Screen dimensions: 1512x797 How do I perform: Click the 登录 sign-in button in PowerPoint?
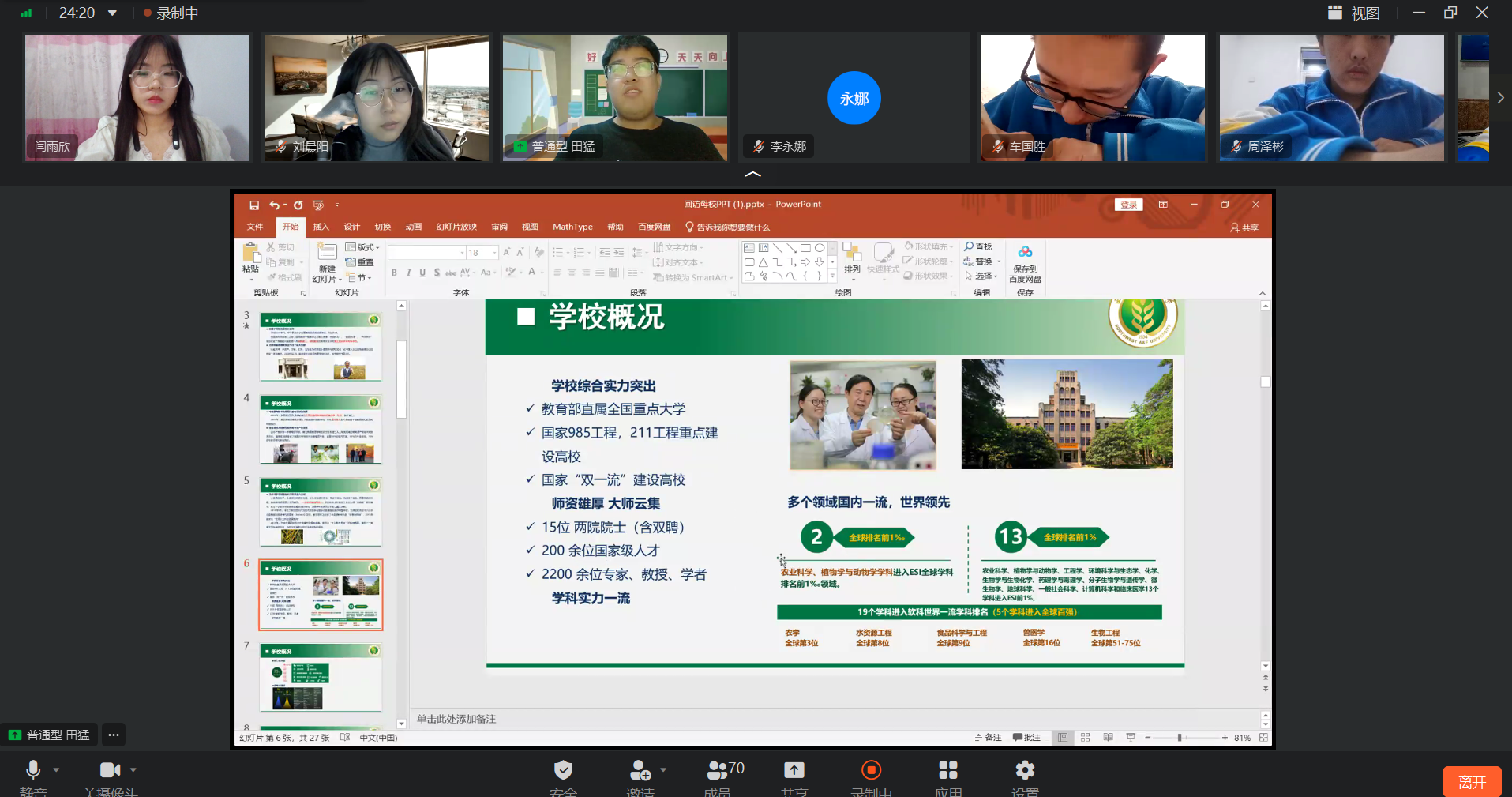coord(1128,204)
